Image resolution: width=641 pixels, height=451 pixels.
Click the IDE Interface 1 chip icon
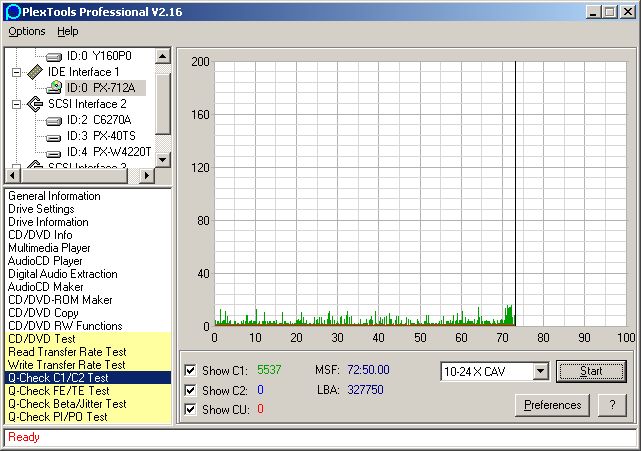point(35,72)
